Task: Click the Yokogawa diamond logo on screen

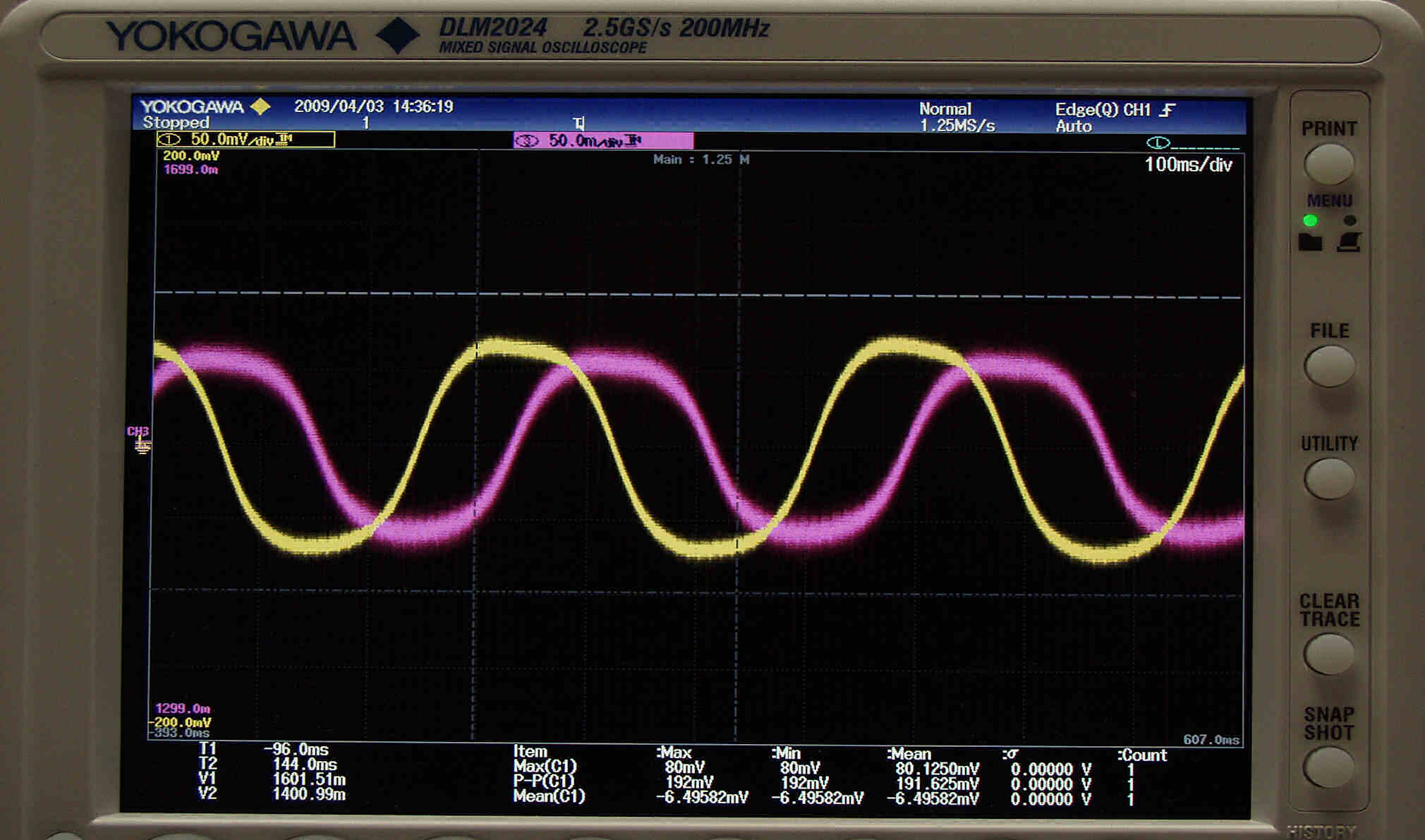Action: click(260, 106)
